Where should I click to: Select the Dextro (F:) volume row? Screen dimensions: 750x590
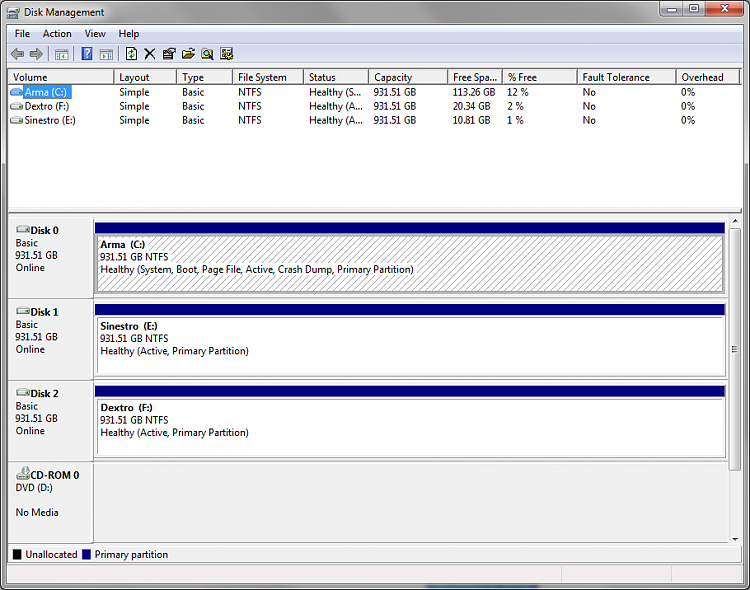point(375,106)
